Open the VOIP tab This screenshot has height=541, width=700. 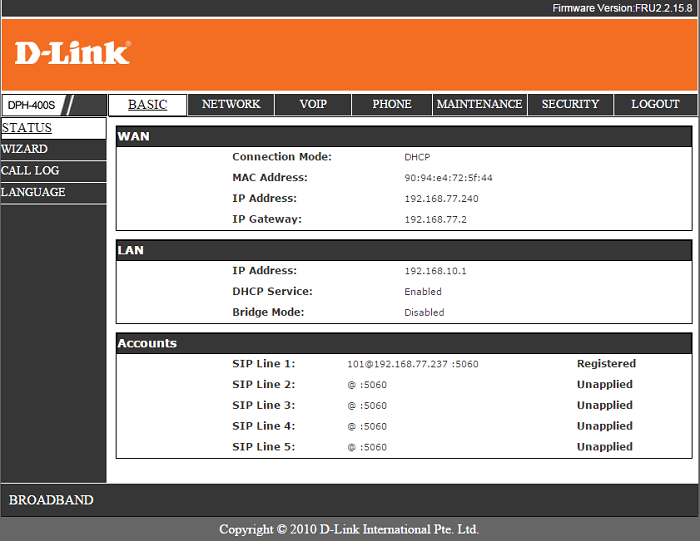[x=313, y=104]
